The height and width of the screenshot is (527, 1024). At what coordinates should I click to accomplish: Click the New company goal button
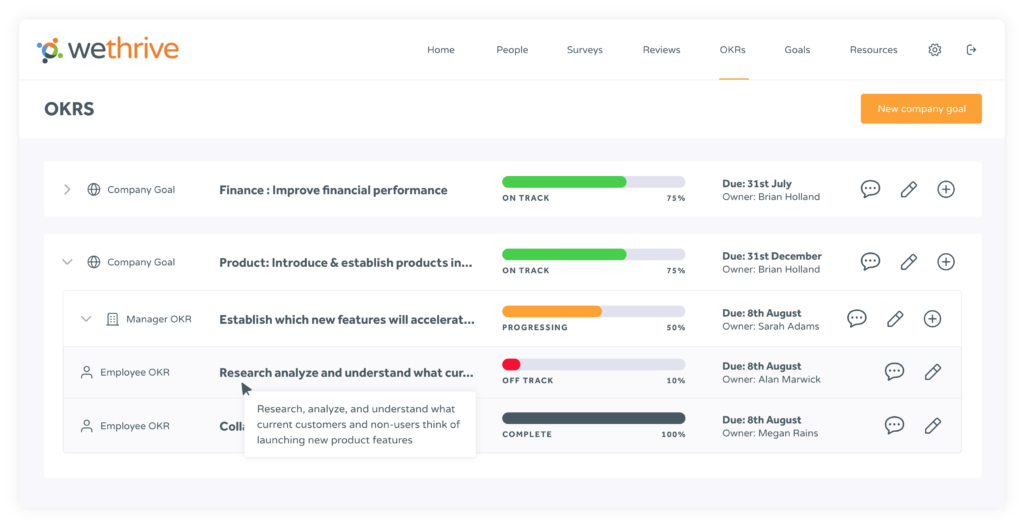coord(920,109)
